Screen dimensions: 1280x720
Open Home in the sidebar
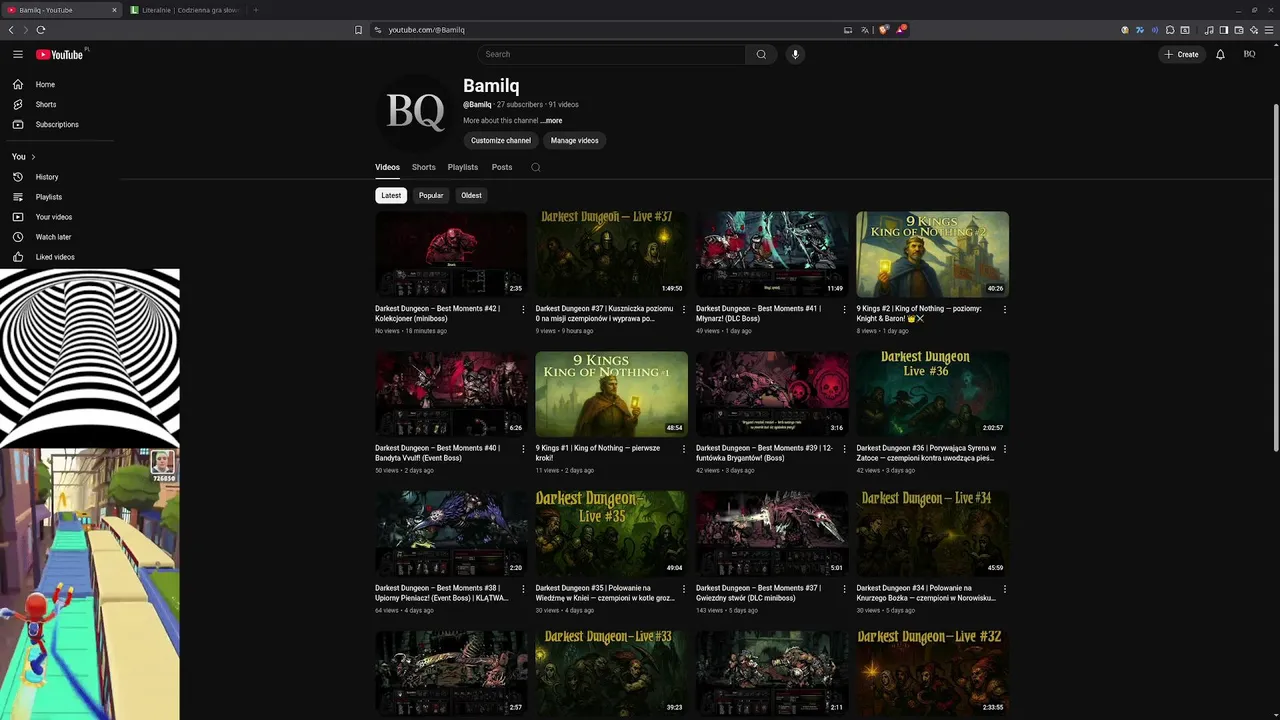coord(58,85)
